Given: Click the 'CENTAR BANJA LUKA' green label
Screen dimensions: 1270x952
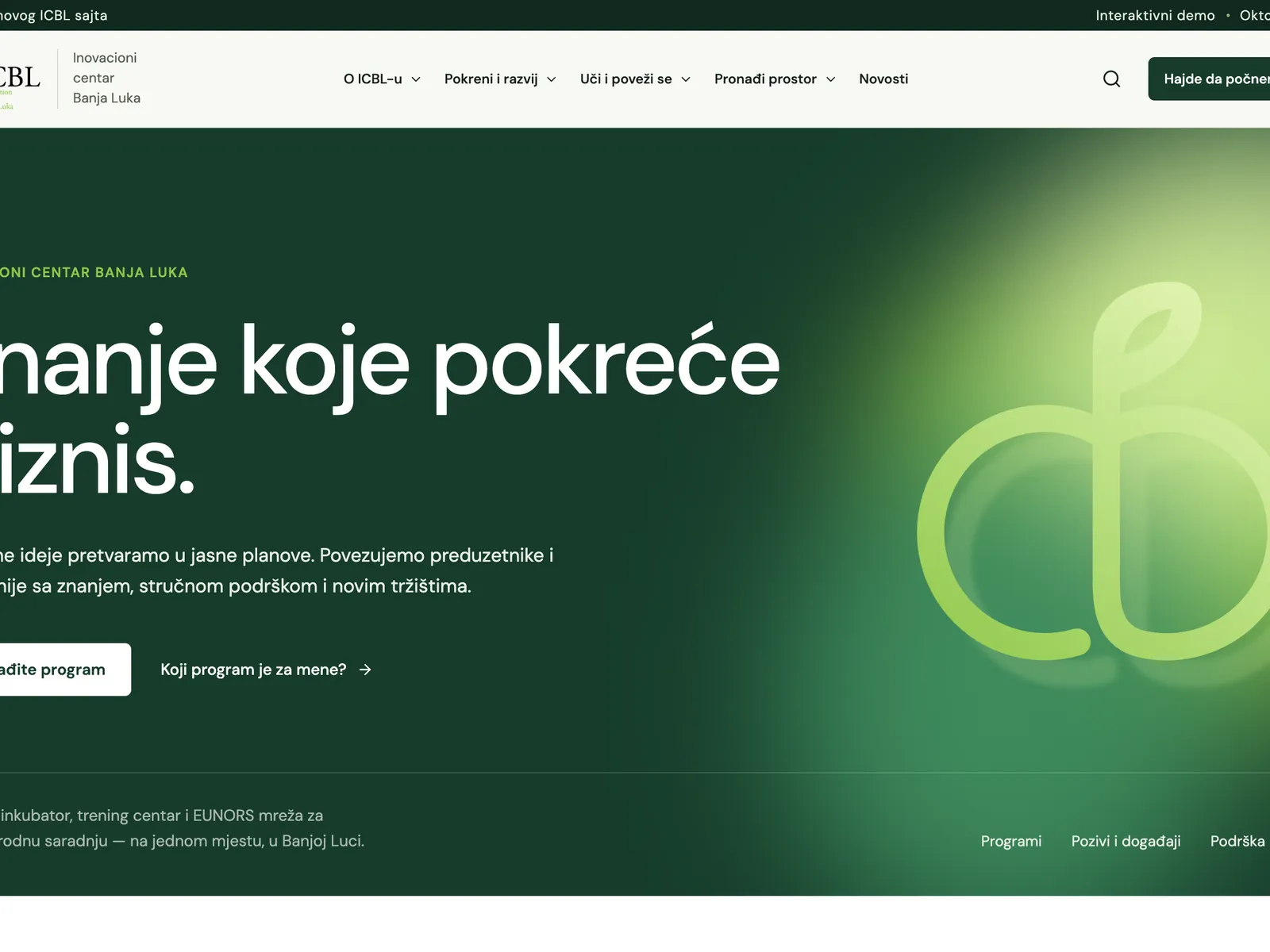Looking at the screenshot, I should pyautogui.click(x=110, y=272).
